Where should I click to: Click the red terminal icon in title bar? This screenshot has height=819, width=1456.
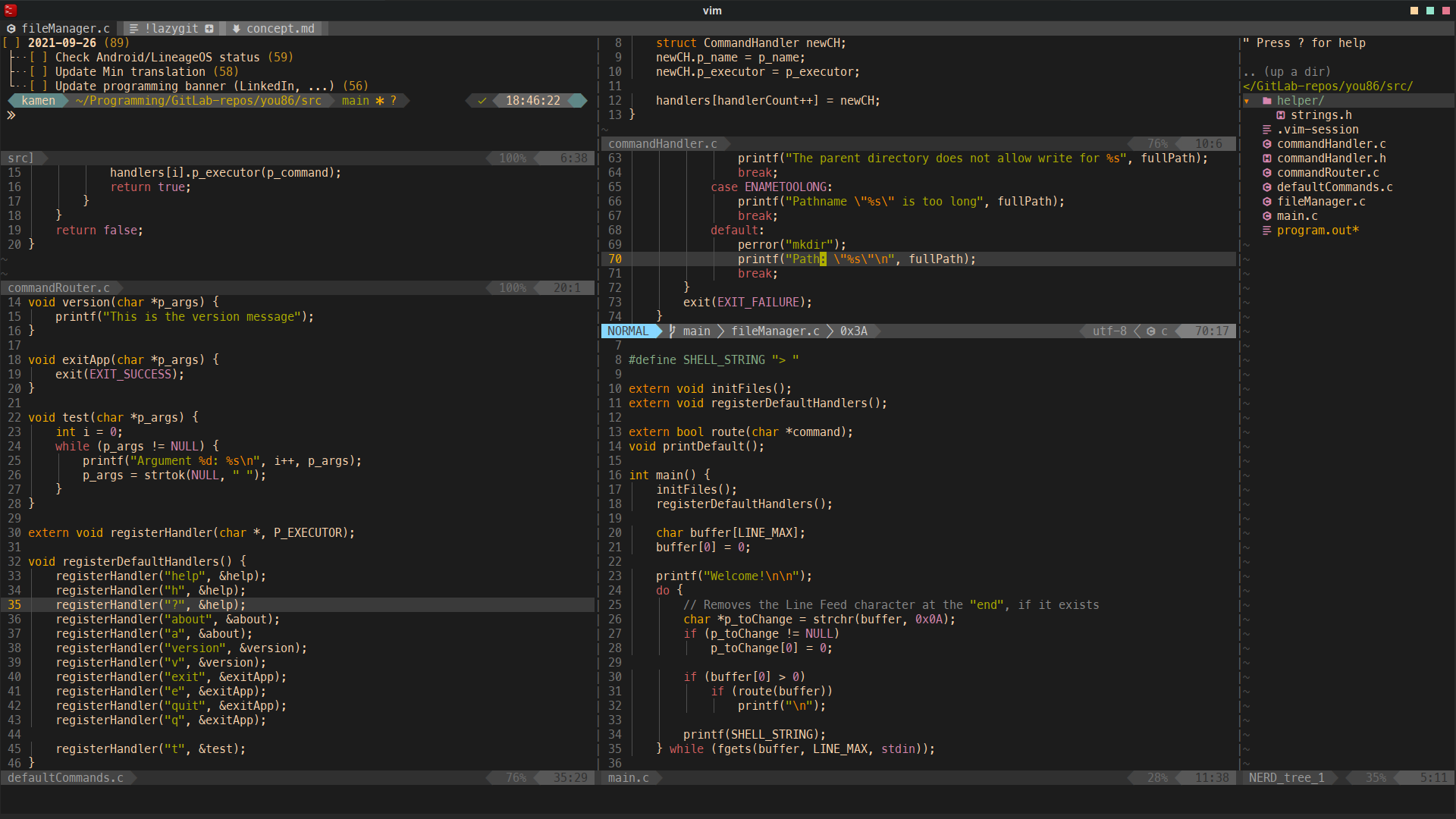[x=11, y=11]
